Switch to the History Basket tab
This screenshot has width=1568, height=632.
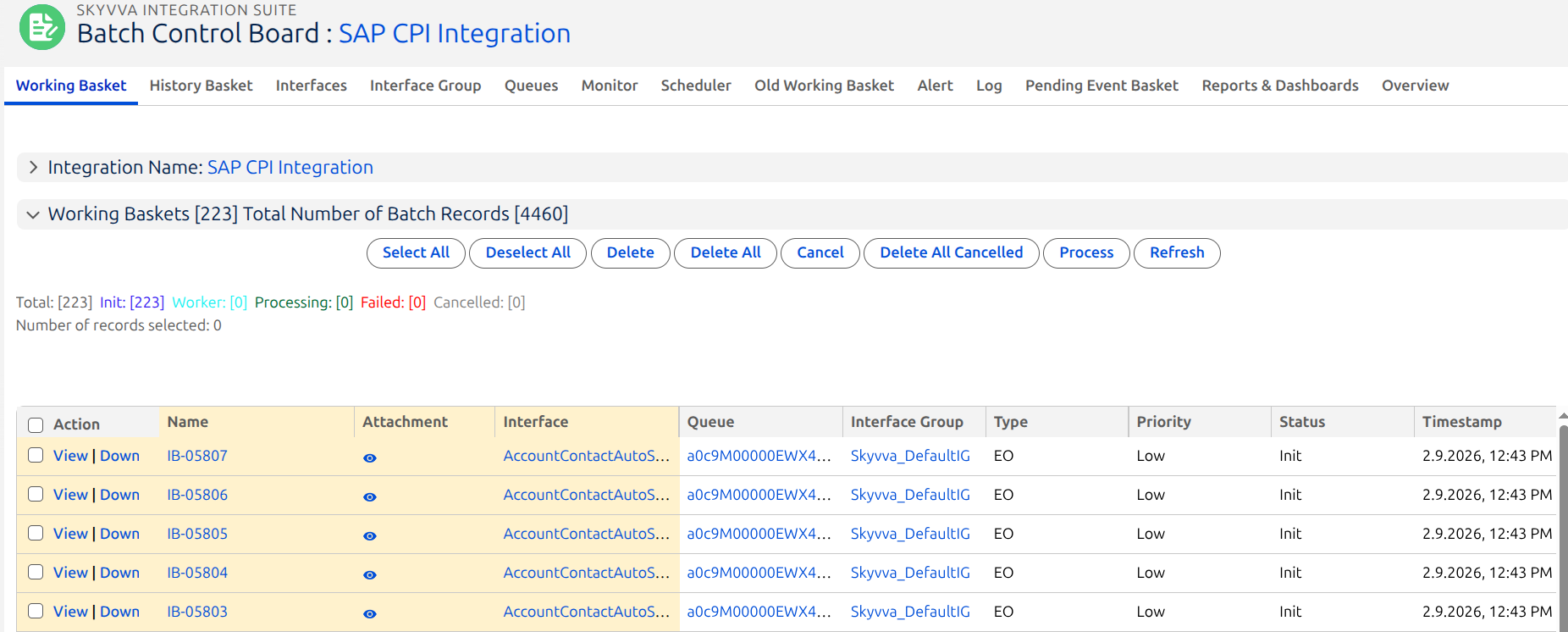coord(201,86)
